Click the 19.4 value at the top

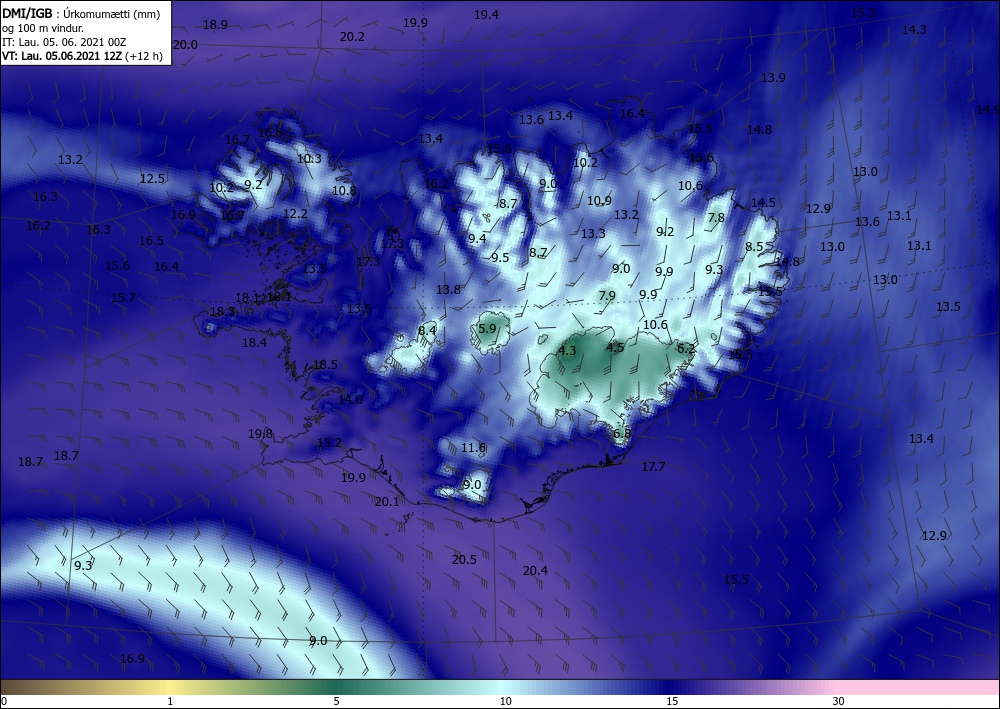486,15
